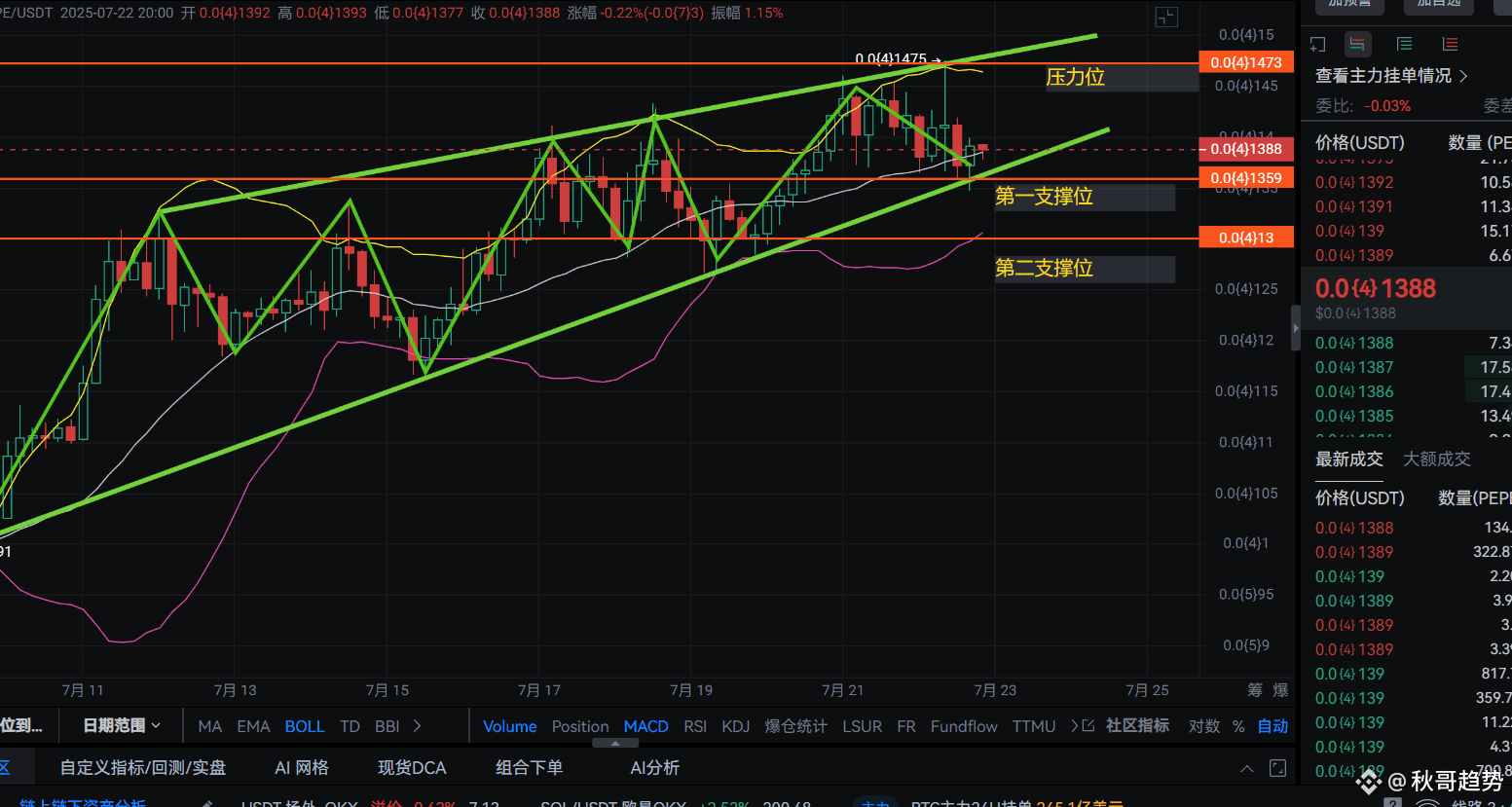Select asks-only red order book icon
1512x807 pixels.
1450,44
